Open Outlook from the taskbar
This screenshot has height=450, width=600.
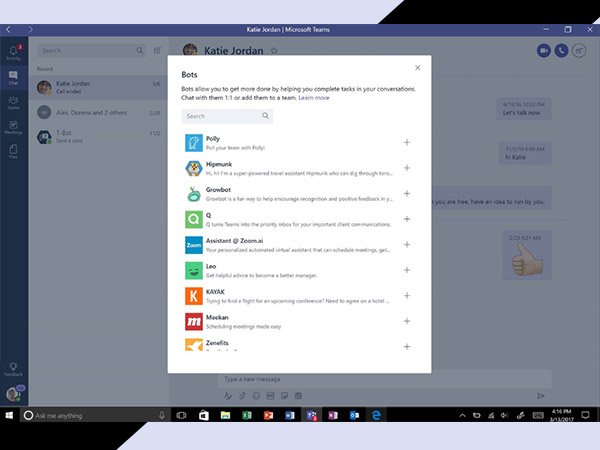click(354, 415)
